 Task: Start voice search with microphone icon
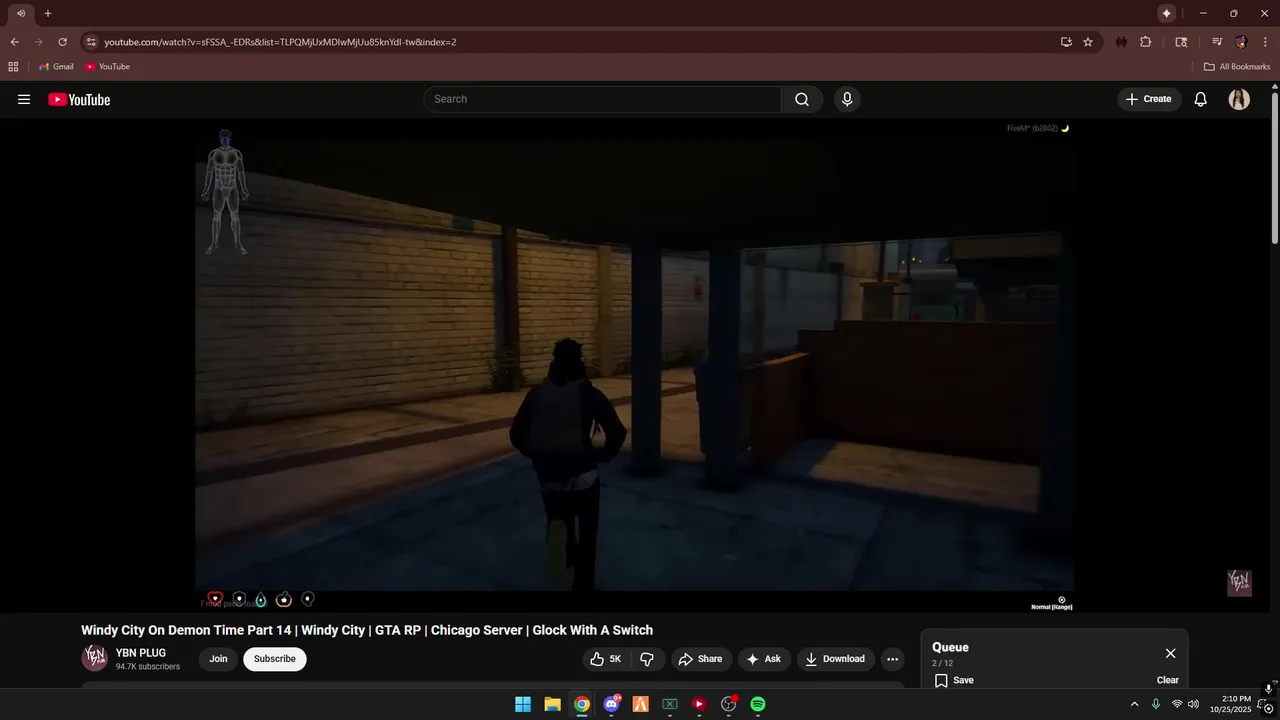click(x=847, y=99)
